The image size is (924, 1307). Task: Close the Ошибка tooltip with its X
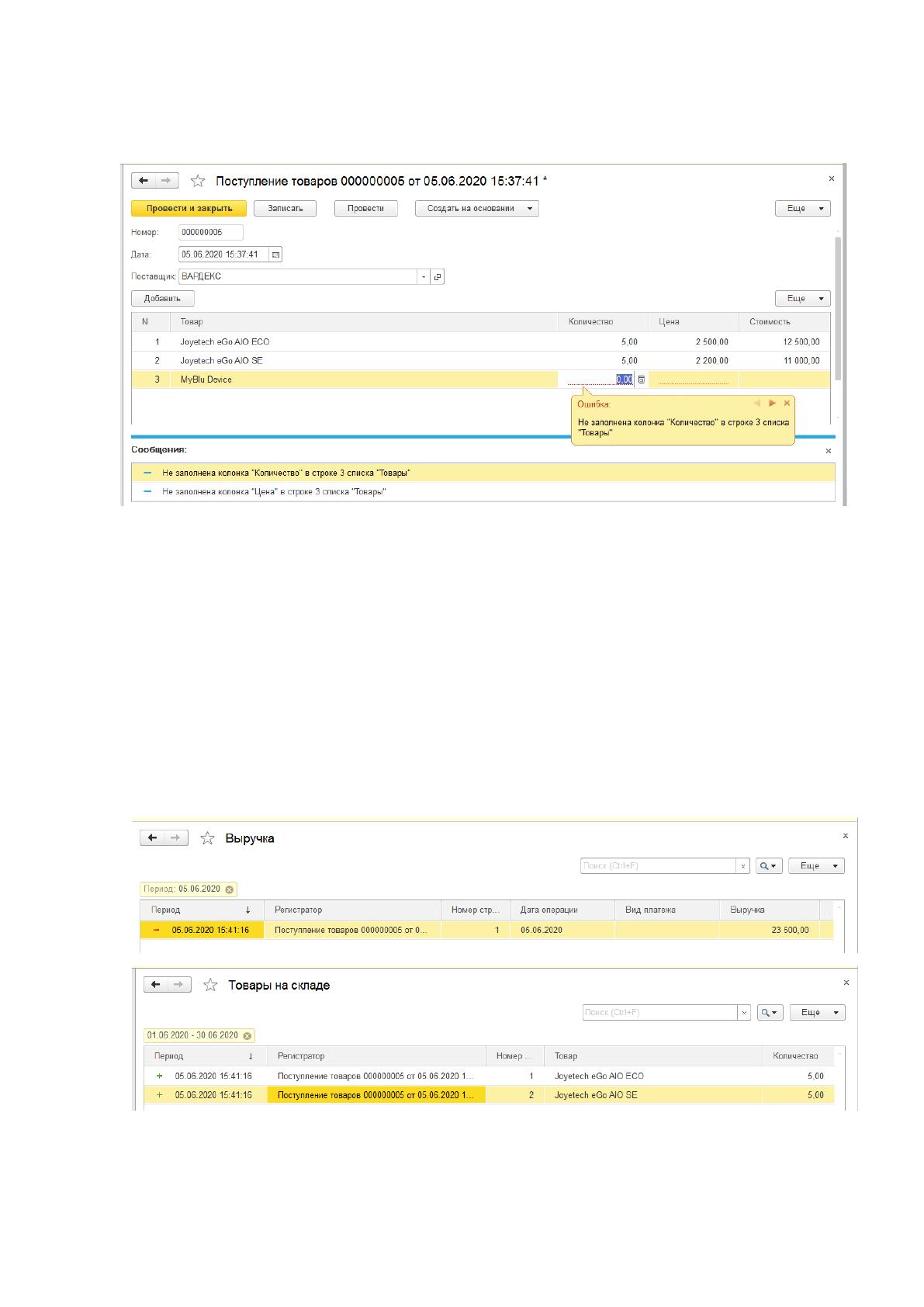coord(787,404)
